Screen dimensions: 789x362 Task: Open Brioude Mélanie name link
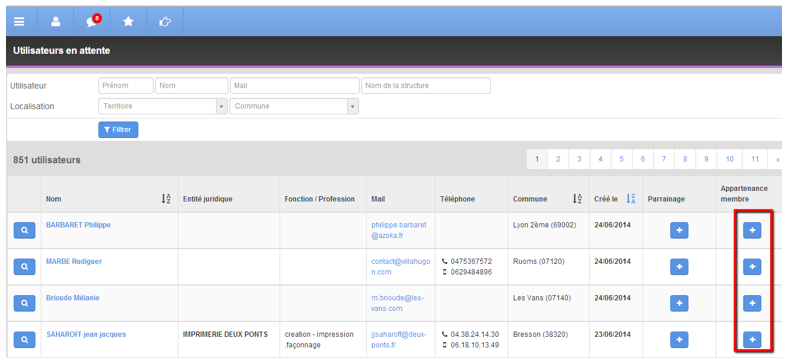(73, 298)
